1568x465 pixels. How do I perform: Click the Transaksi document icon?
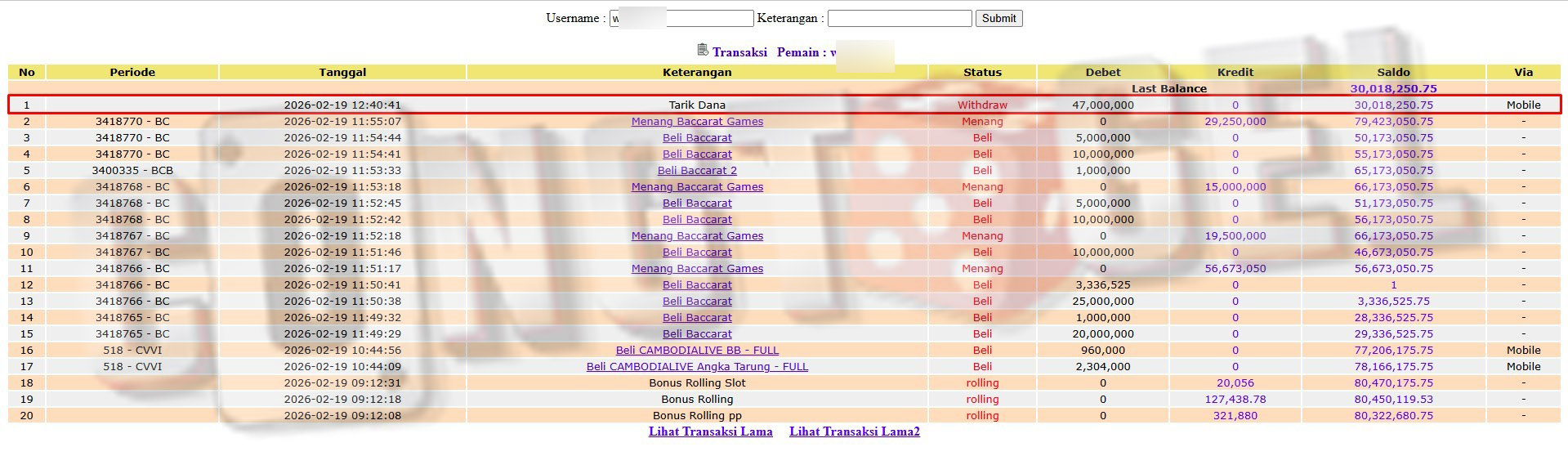(703, 51)
